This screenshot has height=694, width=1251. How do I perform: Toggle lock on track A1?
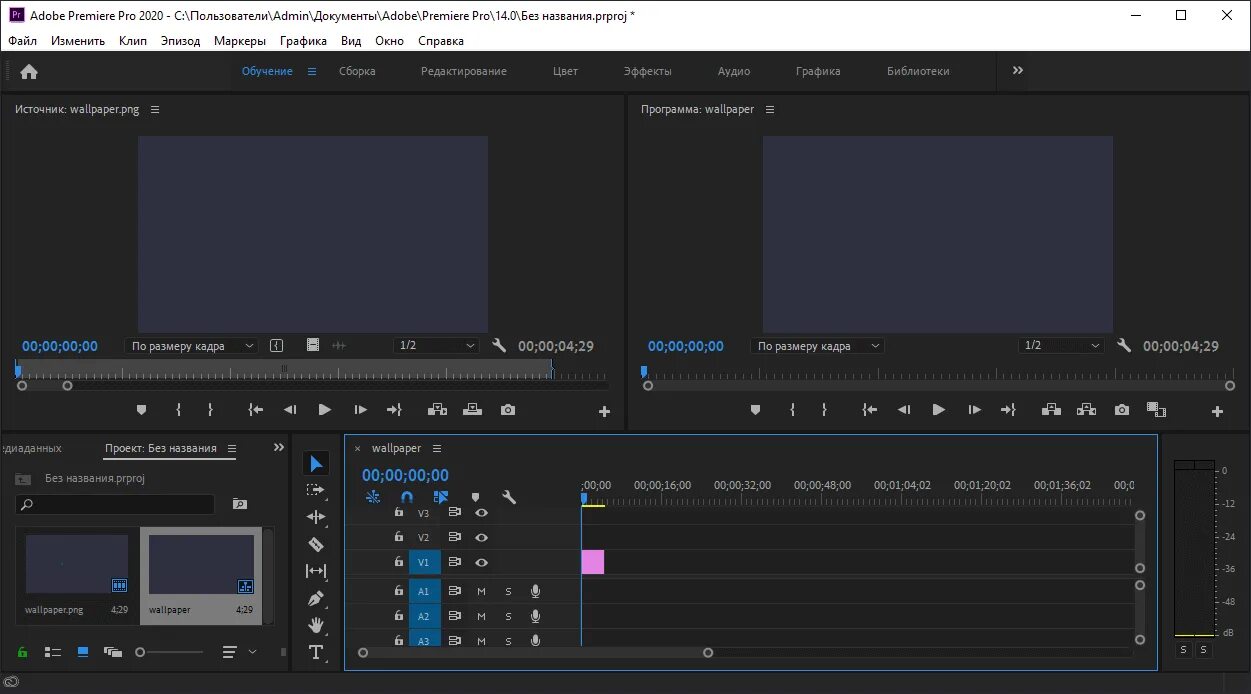click(398, 591)
